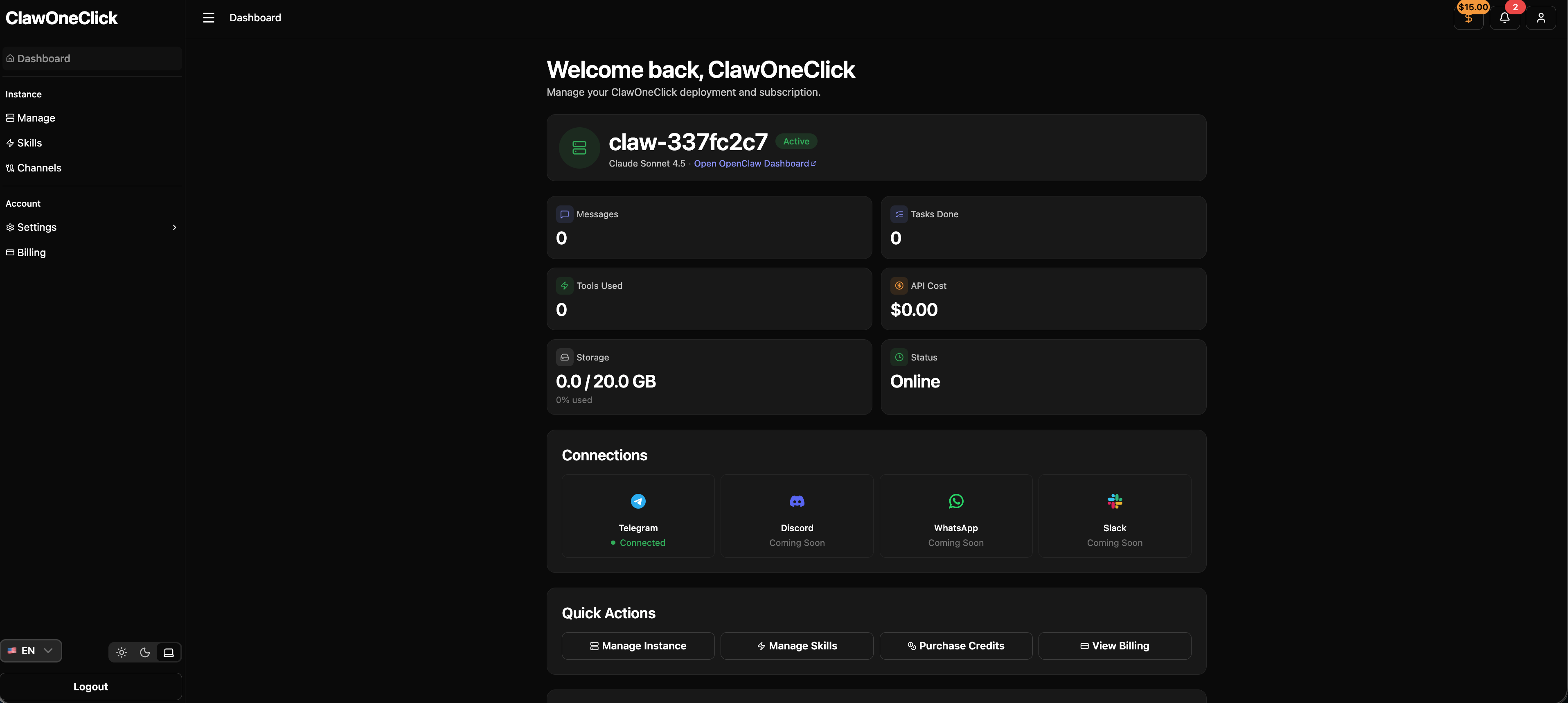Image resolution: width=1568 pixels, height=703 pixels.
Task: Expand the Settings chevron
Action: [x=175, y=227]
